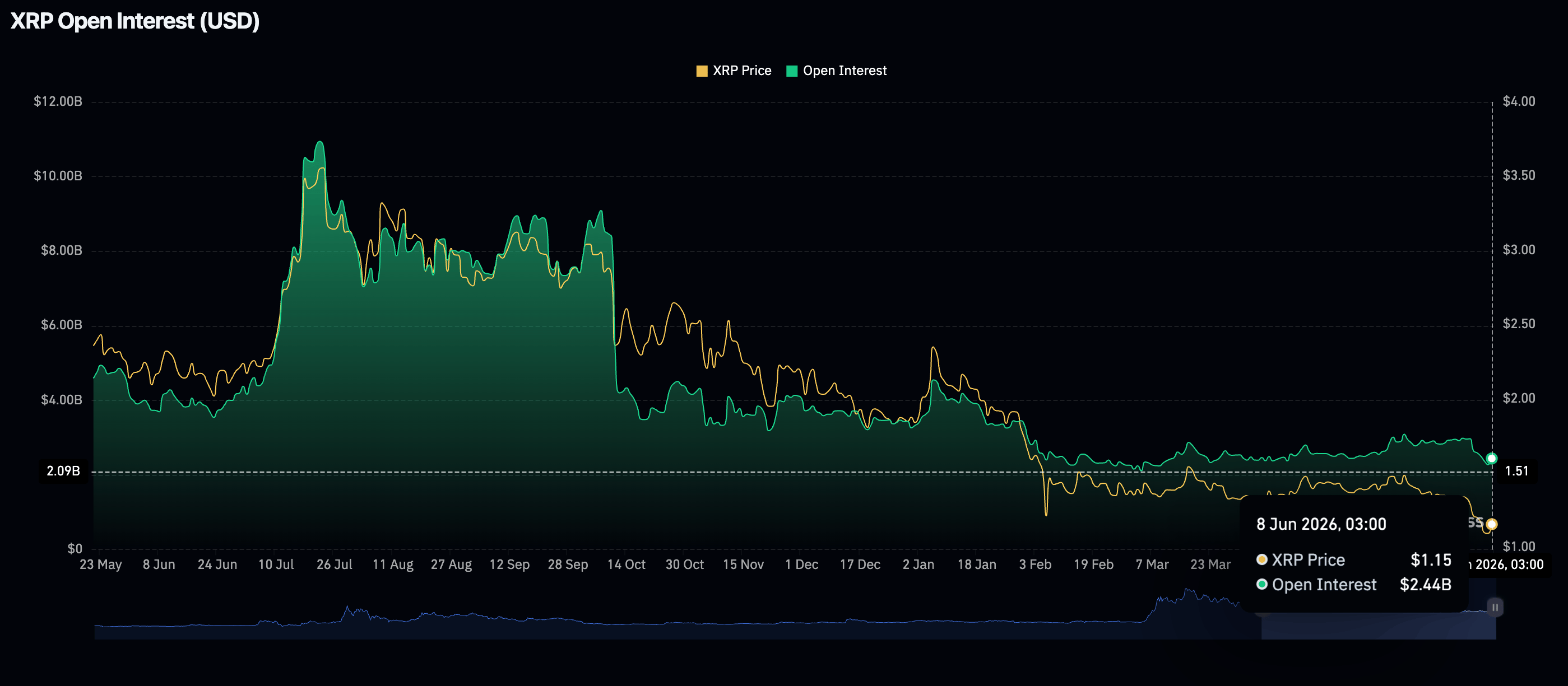Click the 7 Mar date label

click(x=1152, y=565)
